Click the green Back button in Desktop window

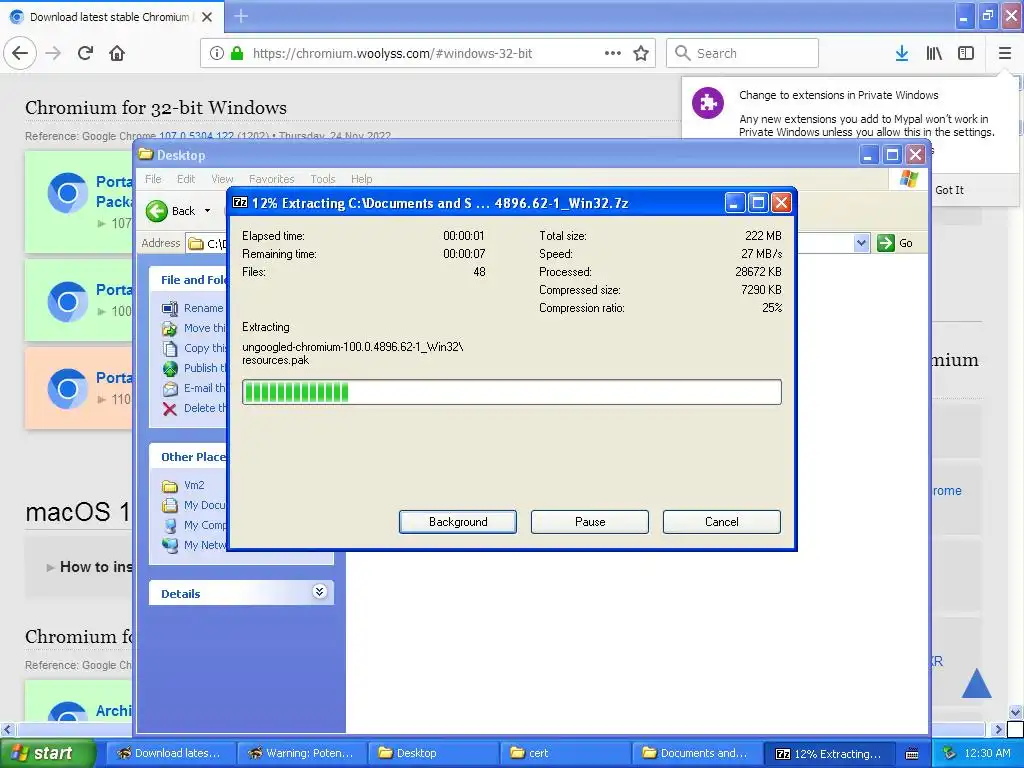click(170, 211)
